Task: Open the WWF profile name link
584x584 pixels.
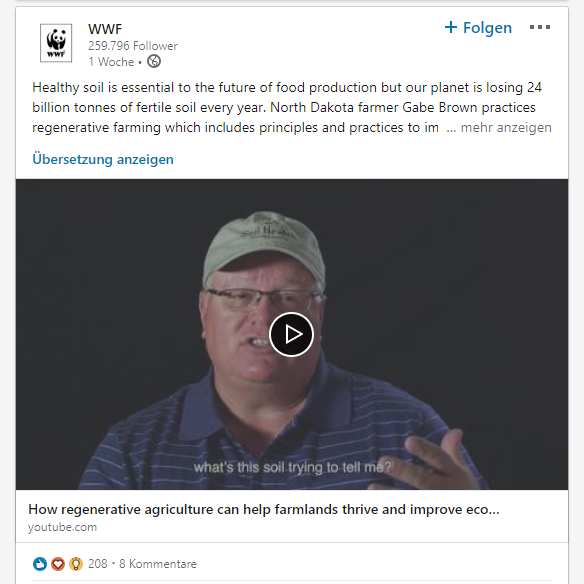Action: (x=105, y=29)
